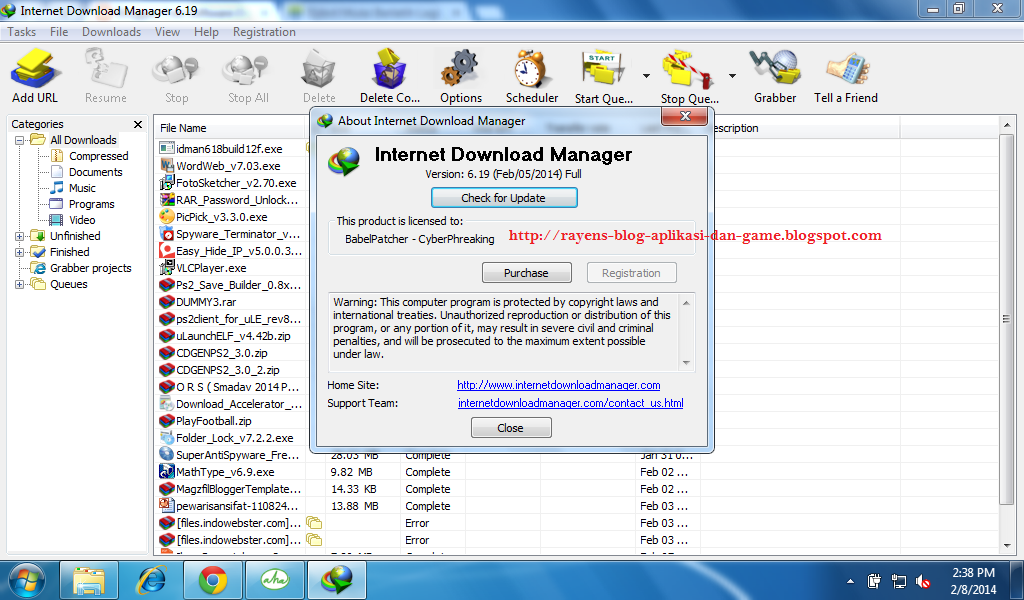Open Windows Explorer from taskbar
This screenshot has width=1024, height=600.
[89, 580]
